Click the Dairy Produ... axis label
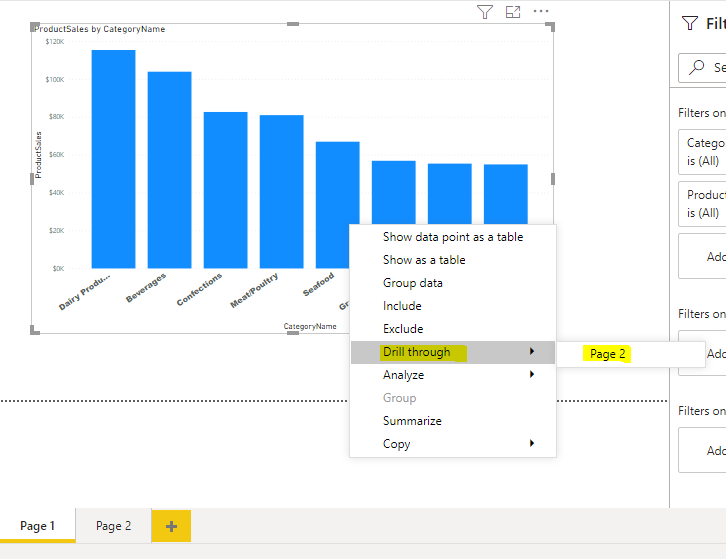 84,292
